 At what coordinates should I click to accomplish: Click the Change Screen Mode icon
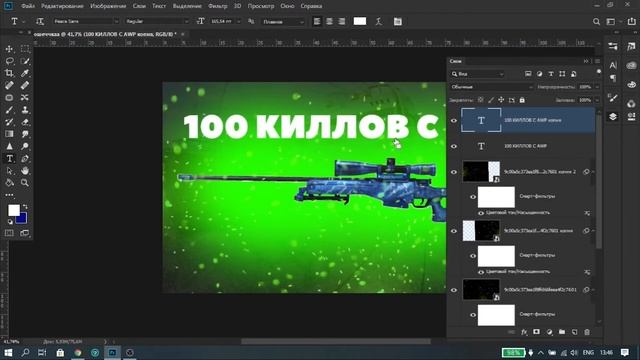click(x=25, y=233)
